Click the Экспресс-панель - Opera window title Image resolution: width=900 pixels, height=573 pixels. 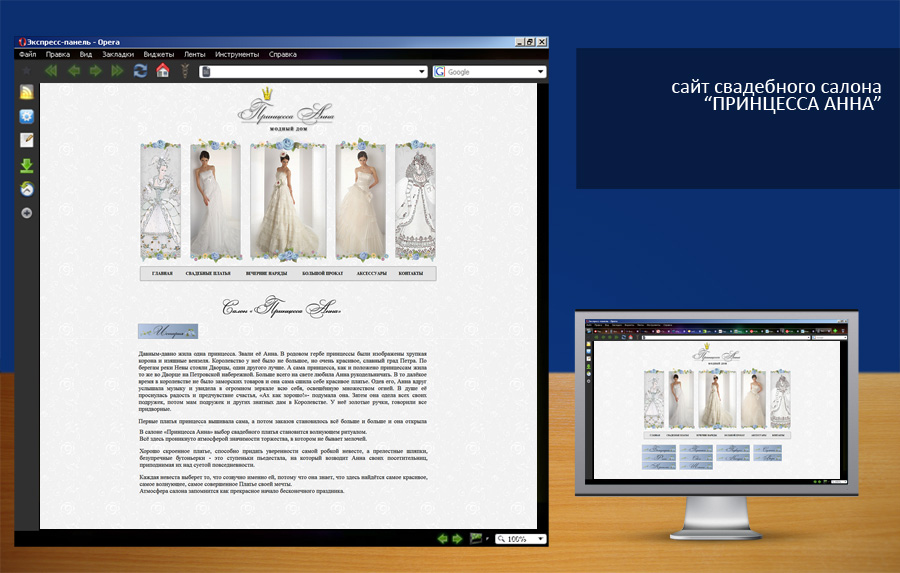(73, 42)
